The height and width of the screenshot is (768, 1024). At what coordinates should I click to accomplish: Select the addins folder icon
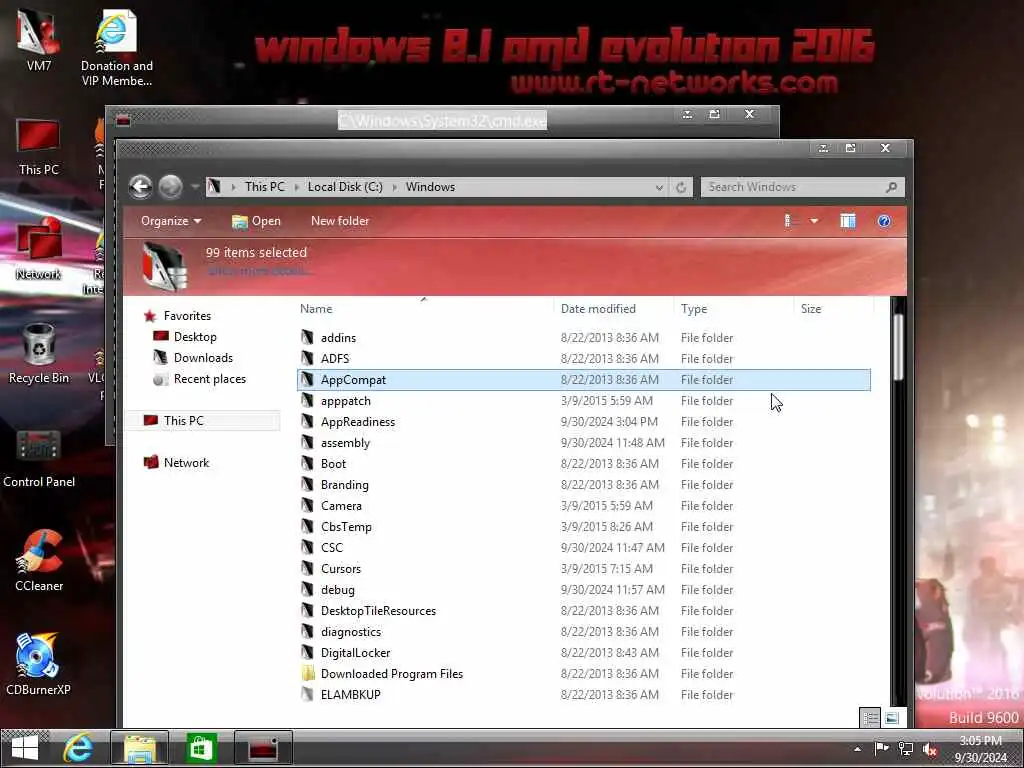pyautogui.click(x=308, y=337)
